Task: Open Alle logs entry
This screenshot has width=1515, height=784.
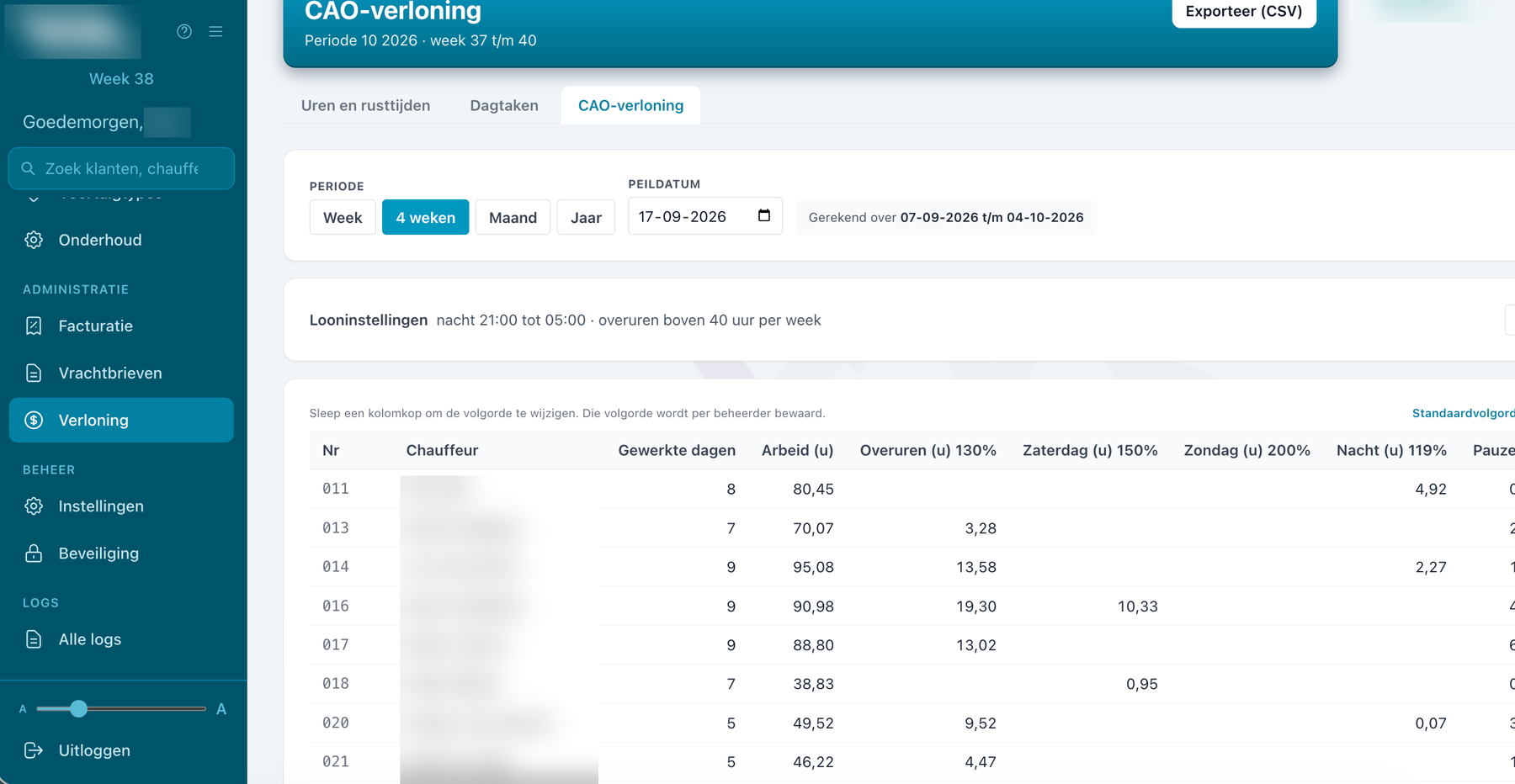Action: [x=121, y=639]
